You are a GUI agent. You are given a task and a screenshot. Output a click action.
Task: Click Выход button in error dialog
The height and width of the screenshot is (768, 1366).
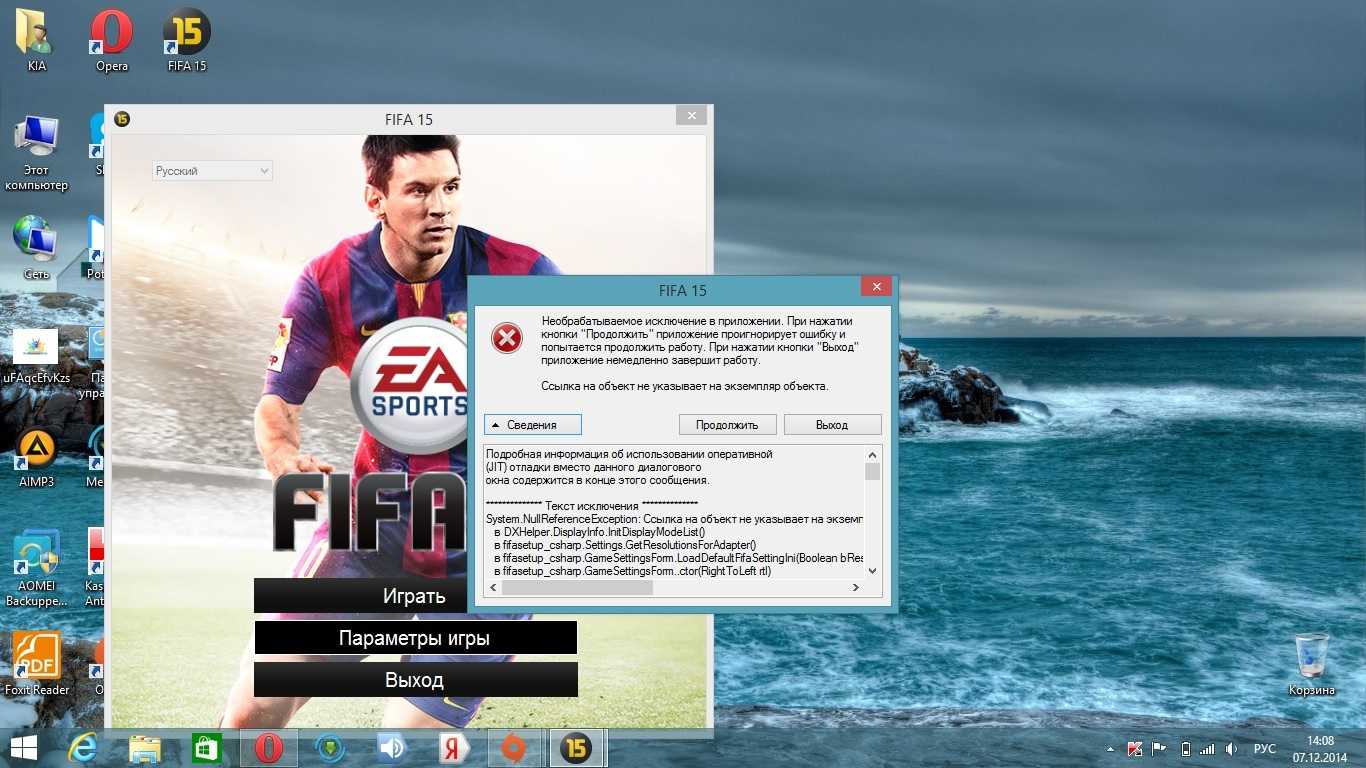point(832,425)
